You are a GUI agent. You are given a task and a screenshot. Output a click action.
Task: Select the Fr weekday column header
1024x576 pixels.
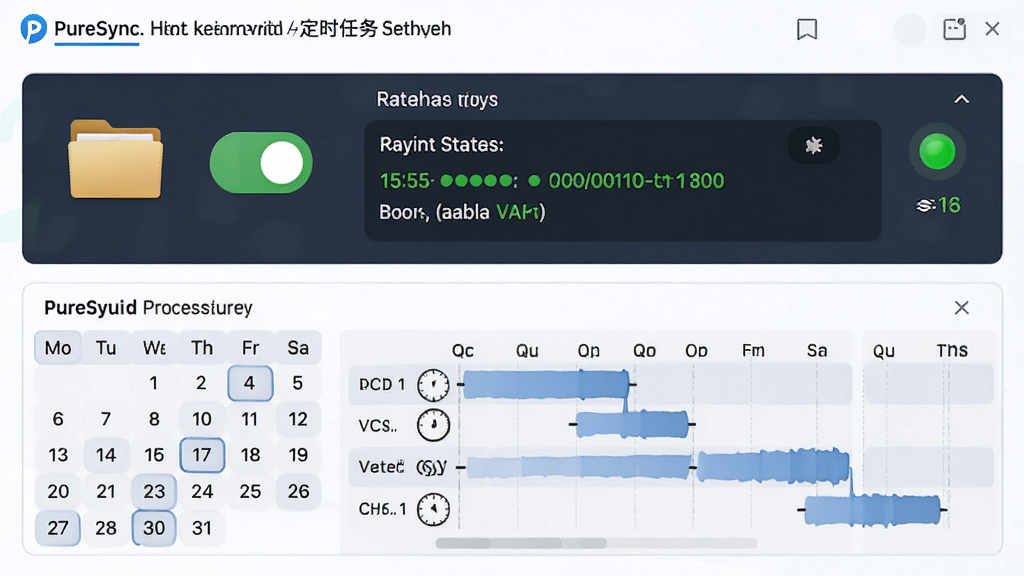(x=250, y=347)
